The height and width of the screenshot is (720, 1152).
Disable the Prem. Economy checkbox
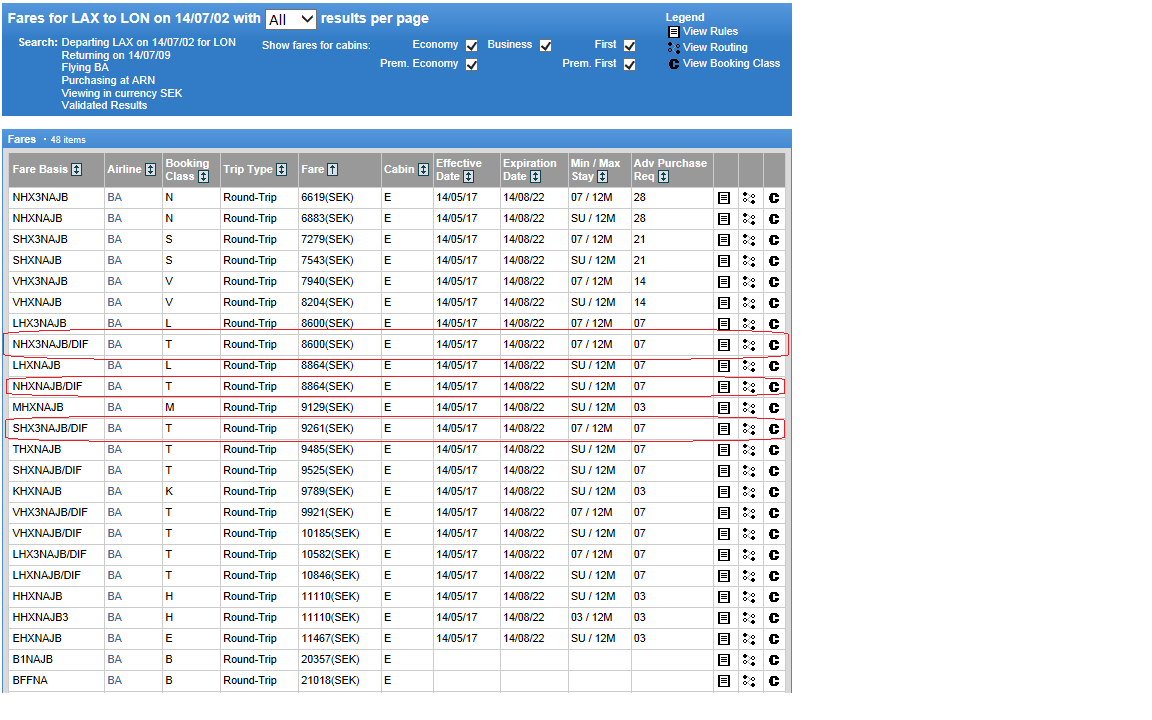pos(471,64)
